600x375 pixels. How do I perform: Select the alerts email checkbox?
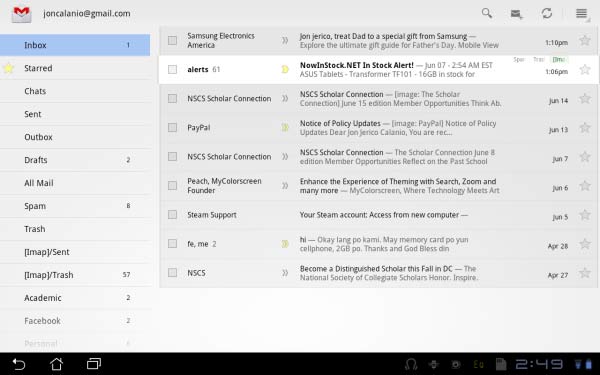point(173,69)
